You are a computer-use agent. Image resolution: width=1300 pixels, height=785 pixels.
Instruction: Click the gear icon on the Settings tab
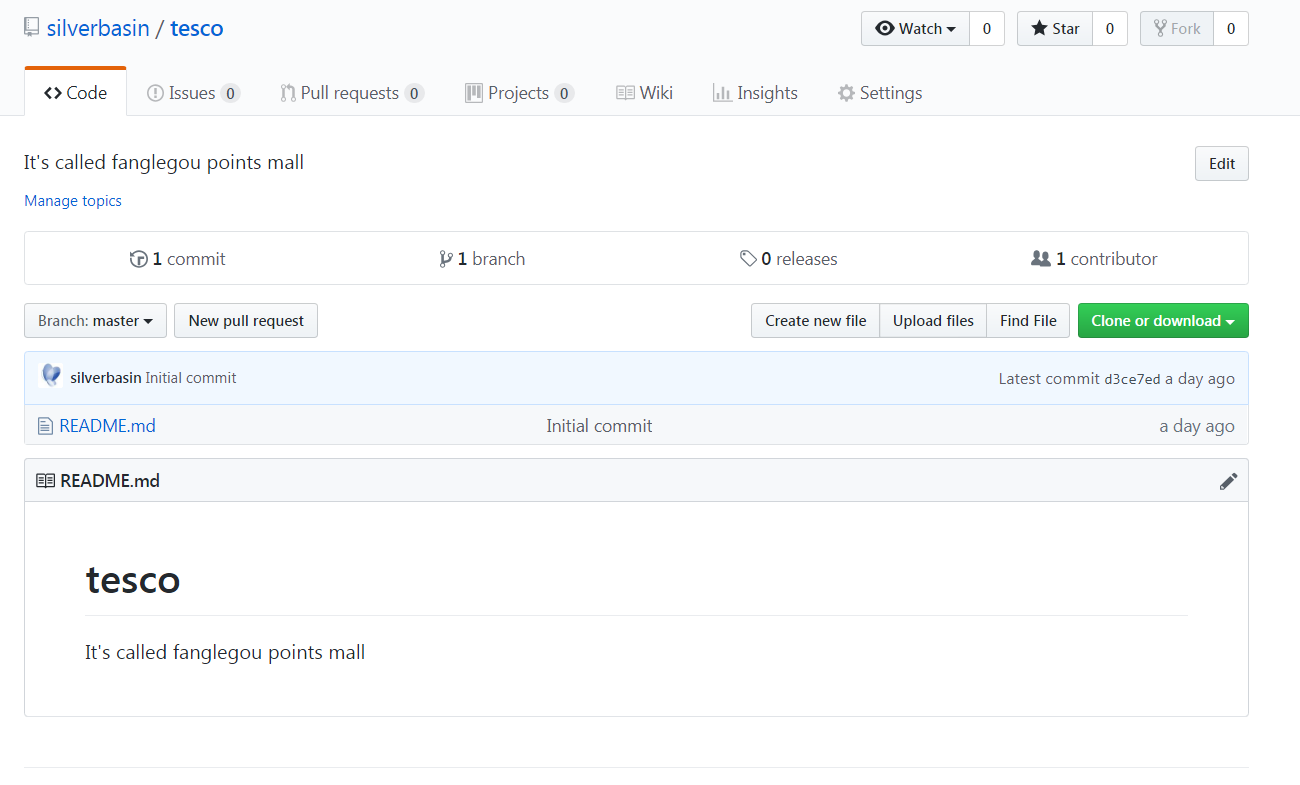[x=846, y=93]
